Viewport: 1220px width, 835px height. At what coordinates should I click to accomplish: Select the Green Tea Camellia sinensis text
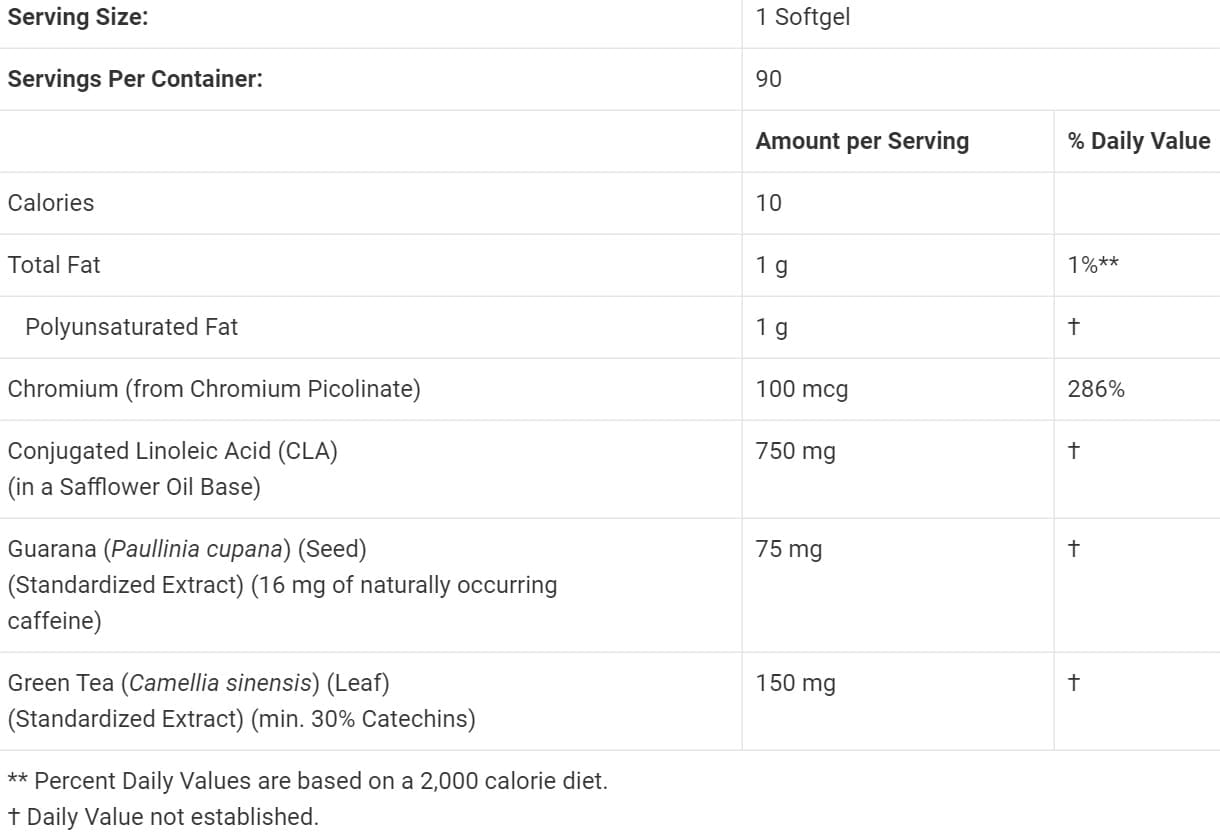pos(198,683)
